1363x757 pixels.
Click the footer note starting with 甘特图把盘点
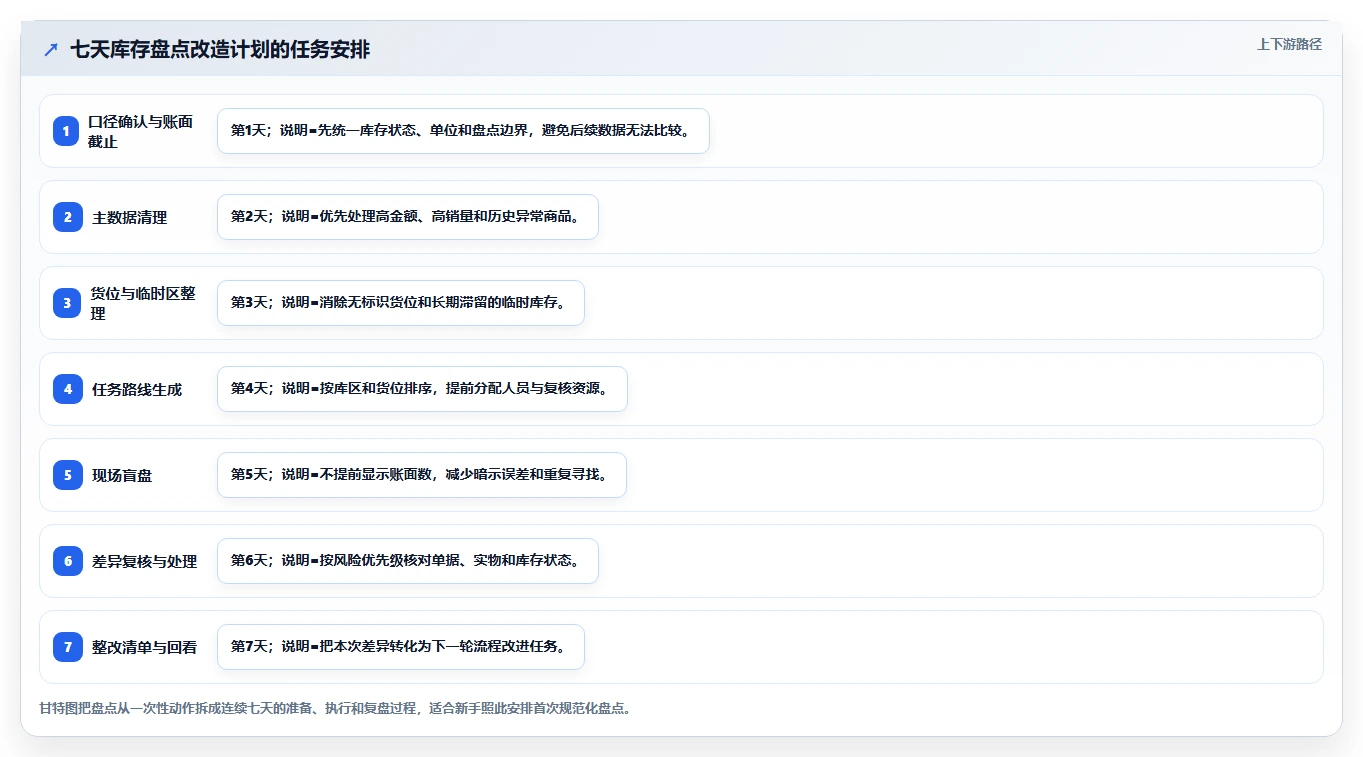point(335,708)
